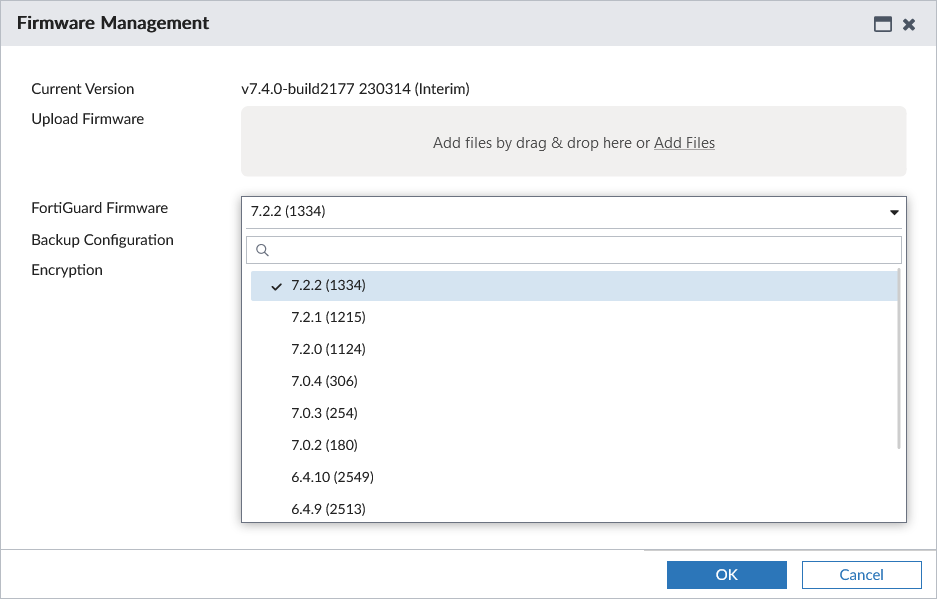Click the pop-out window icon
The height and width of the screenshot is (599, 937).
[x=881, y=23]
